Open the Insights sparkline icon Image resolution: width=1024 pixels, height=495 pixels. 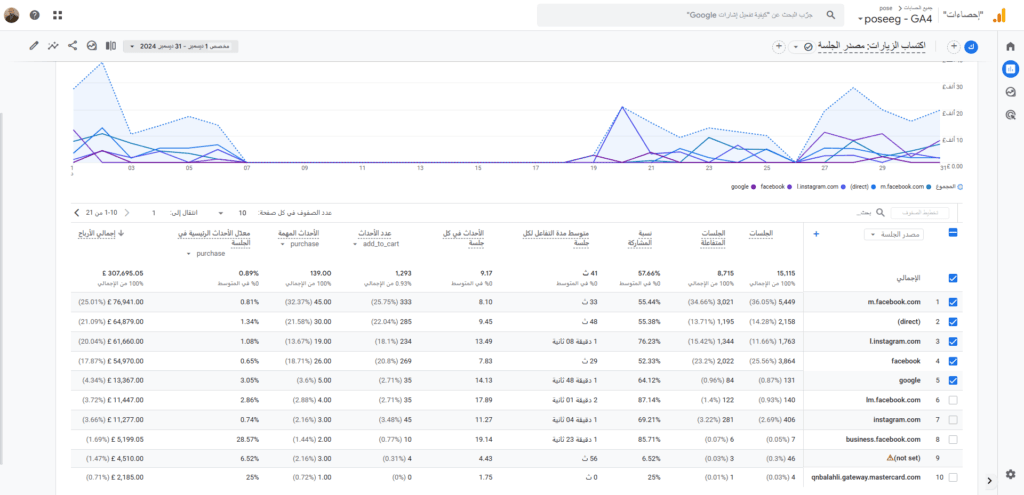point(53,46)
